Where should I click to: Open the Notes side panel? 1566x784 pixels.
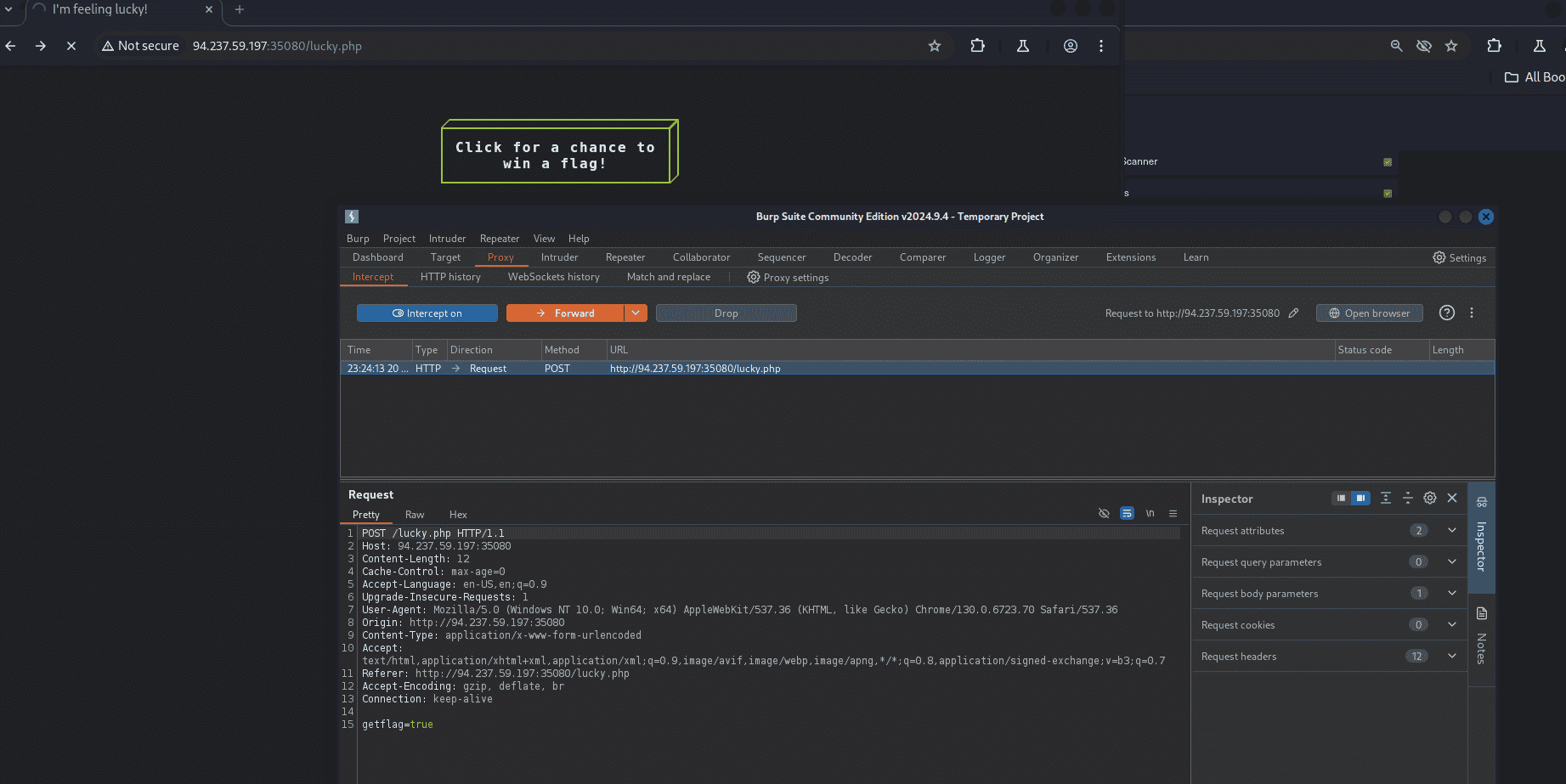point(1482,635)
